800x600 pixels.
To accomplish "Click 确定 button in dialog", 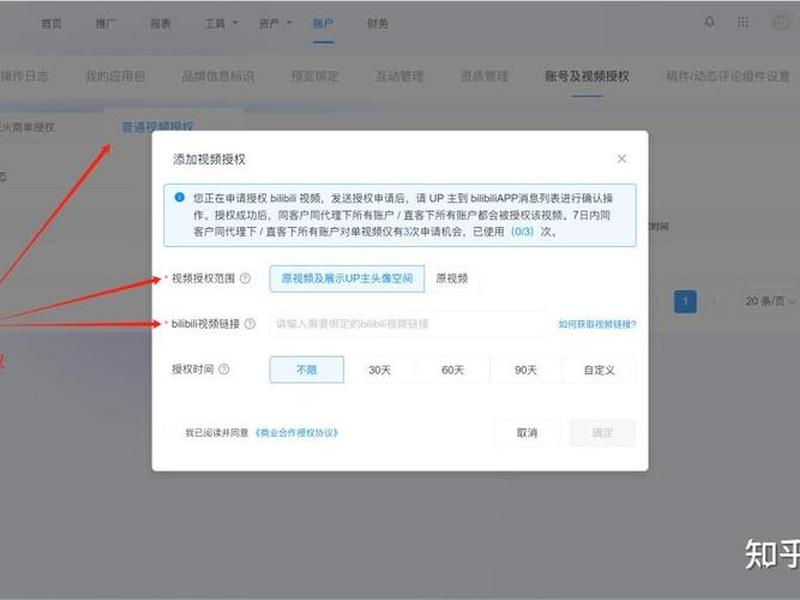I will 603,433.
